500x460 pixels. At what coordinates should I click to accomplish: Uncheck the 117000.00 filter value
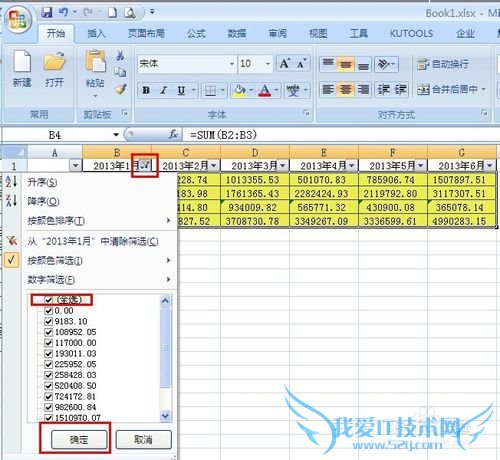(x=49, y=343)
